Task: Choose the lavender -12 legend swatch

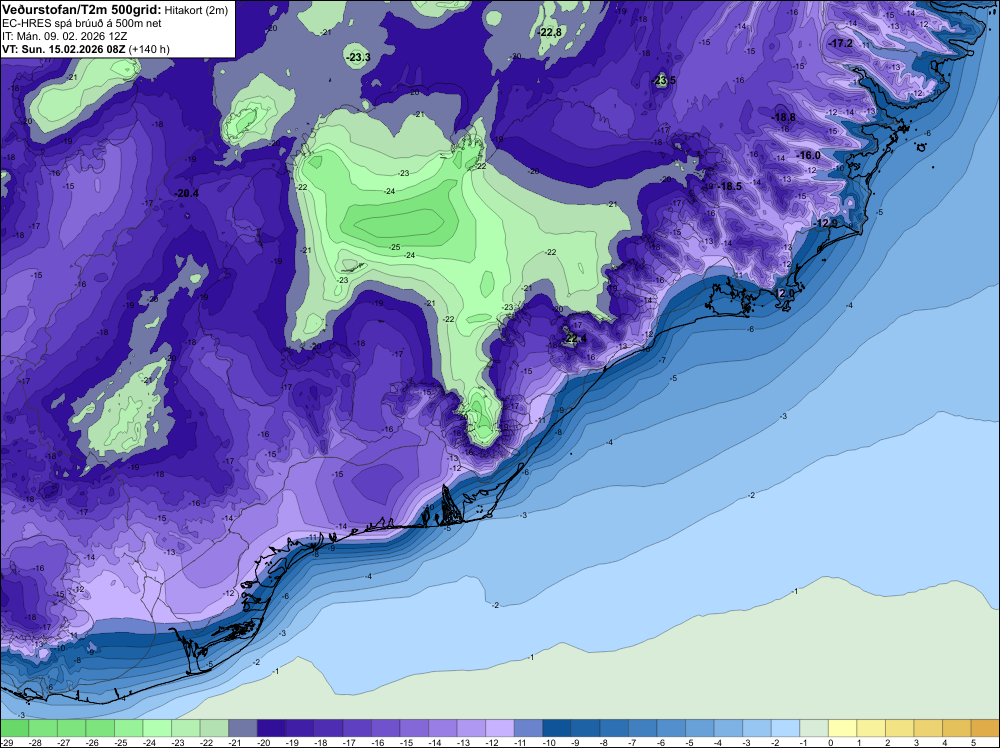Action: click(x=500, y=728)
